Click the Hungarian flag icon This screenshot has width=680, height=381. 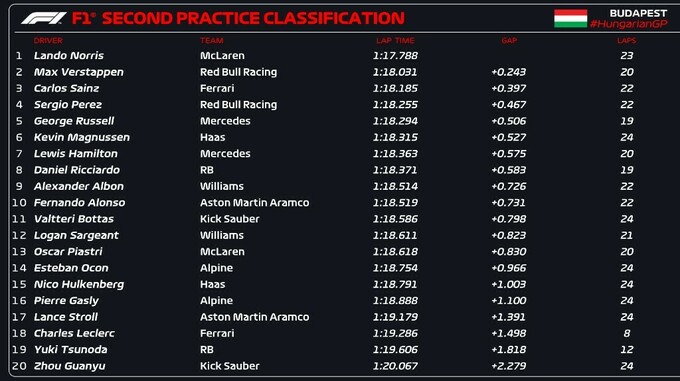click(570, 18)
